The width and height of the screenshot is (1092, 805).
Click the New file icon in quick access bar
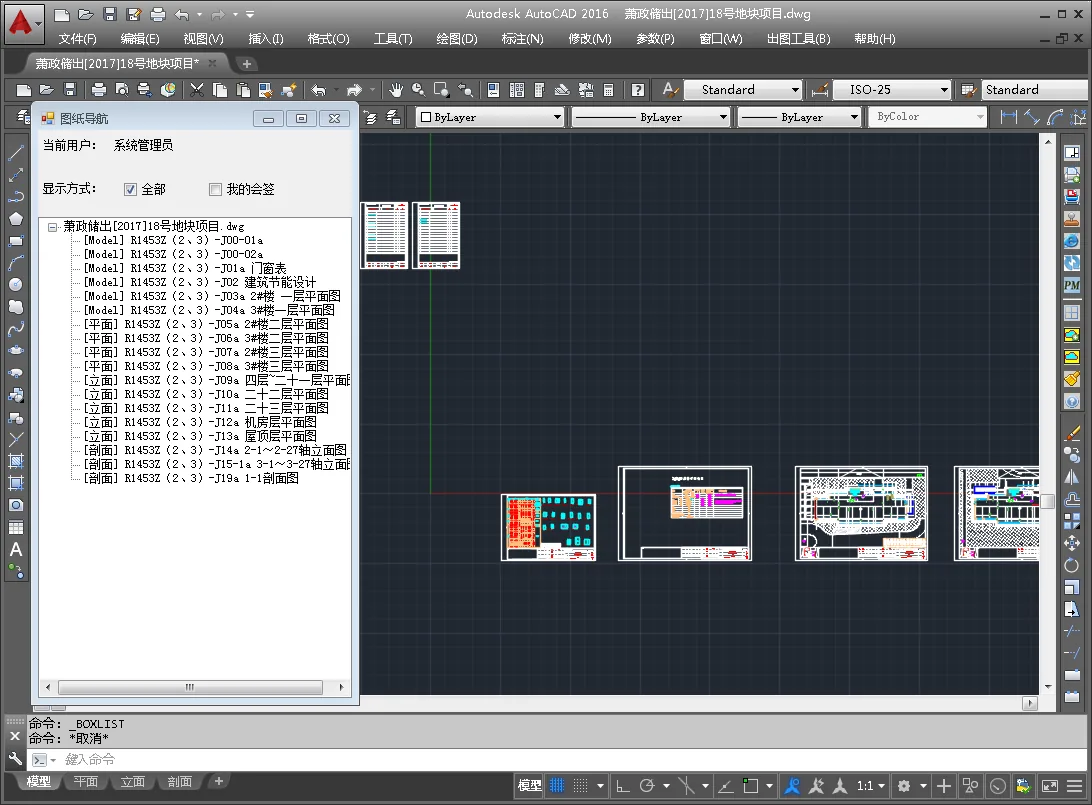[x=61, y=14]
